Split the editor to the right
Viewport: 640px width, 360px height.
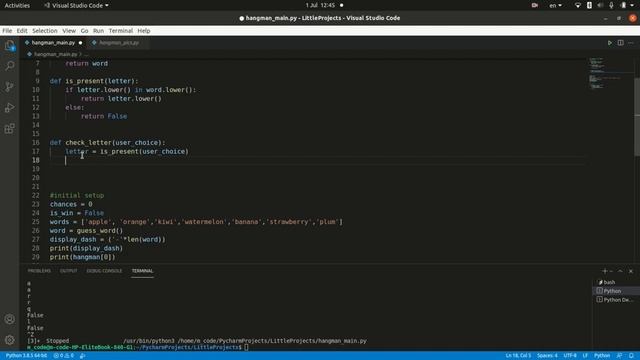coord(620,42)
